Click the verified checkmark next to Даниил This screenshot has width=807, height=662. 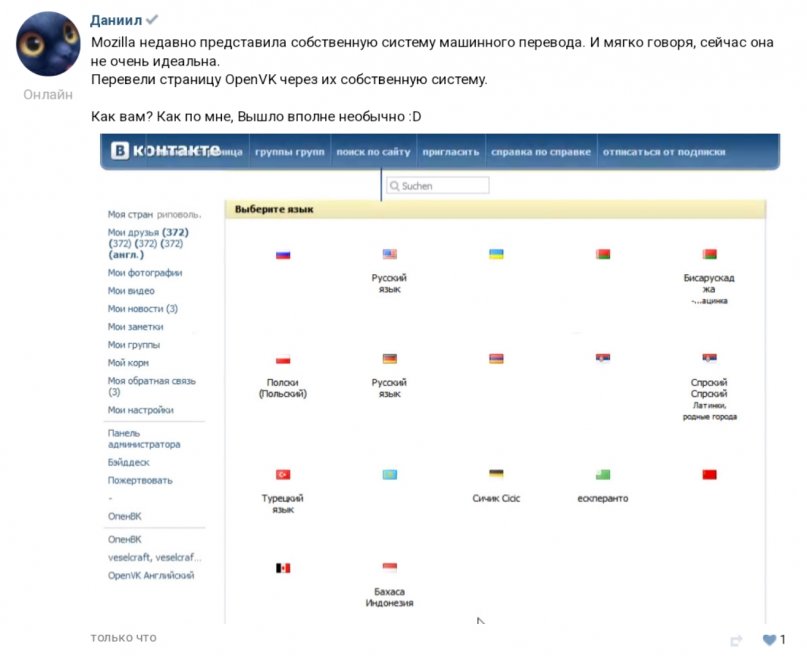pos(152,20)
